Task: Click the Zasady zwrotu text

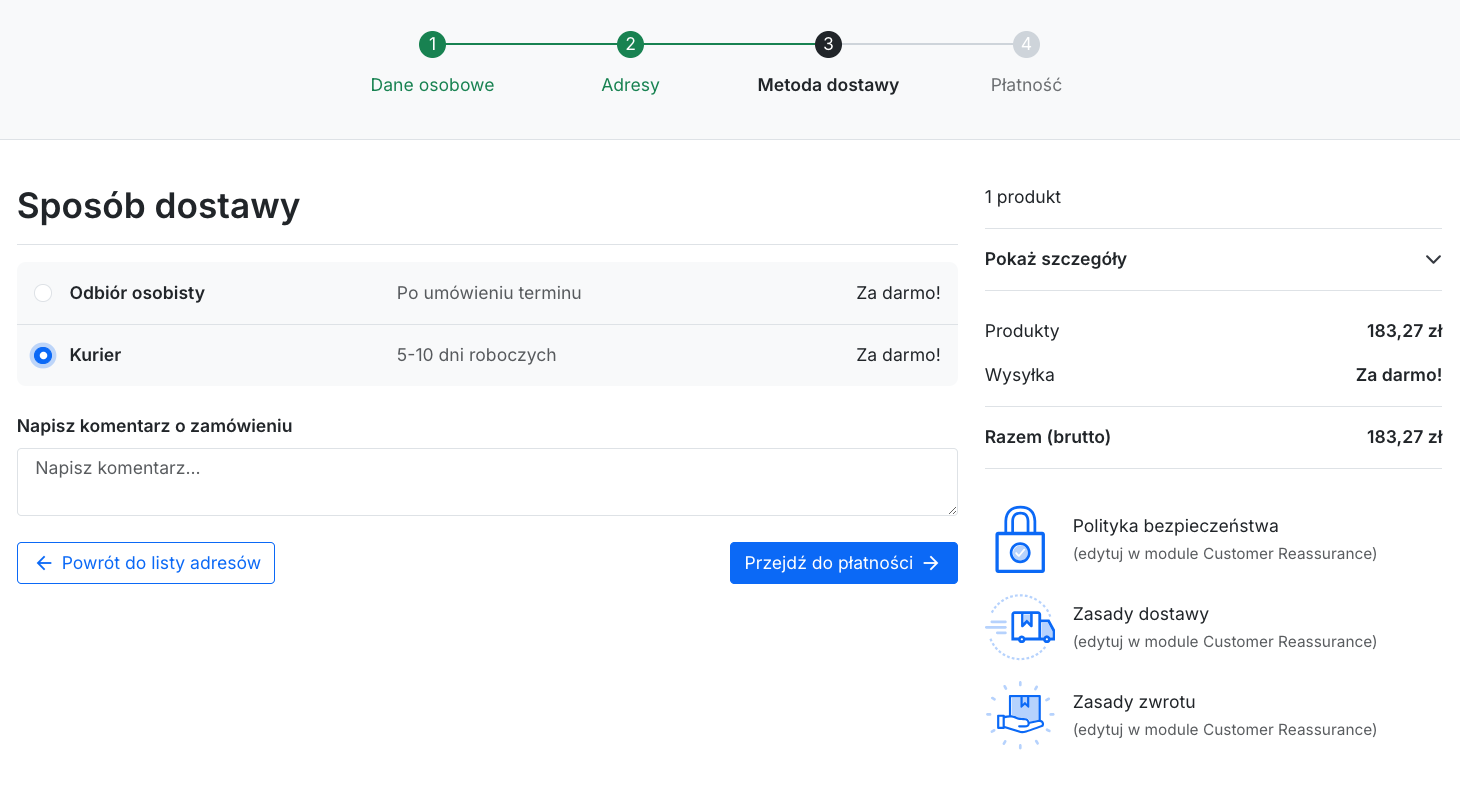Action: 1134,702
